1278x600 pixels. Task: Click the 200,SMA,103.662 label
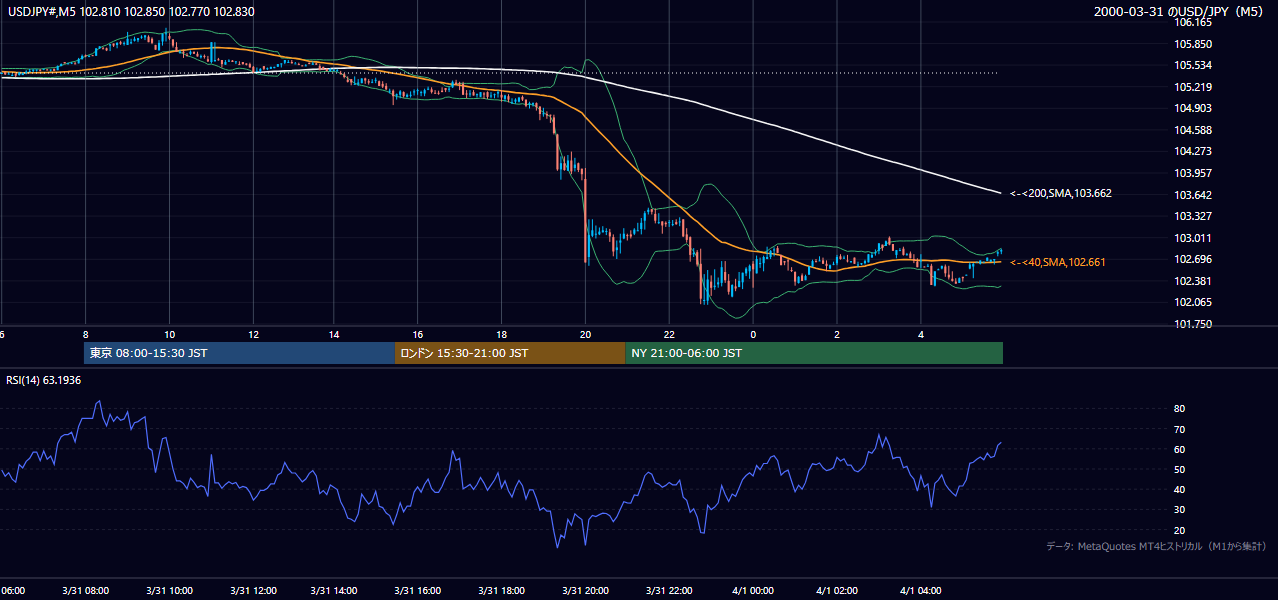[x=1061, y=193]
